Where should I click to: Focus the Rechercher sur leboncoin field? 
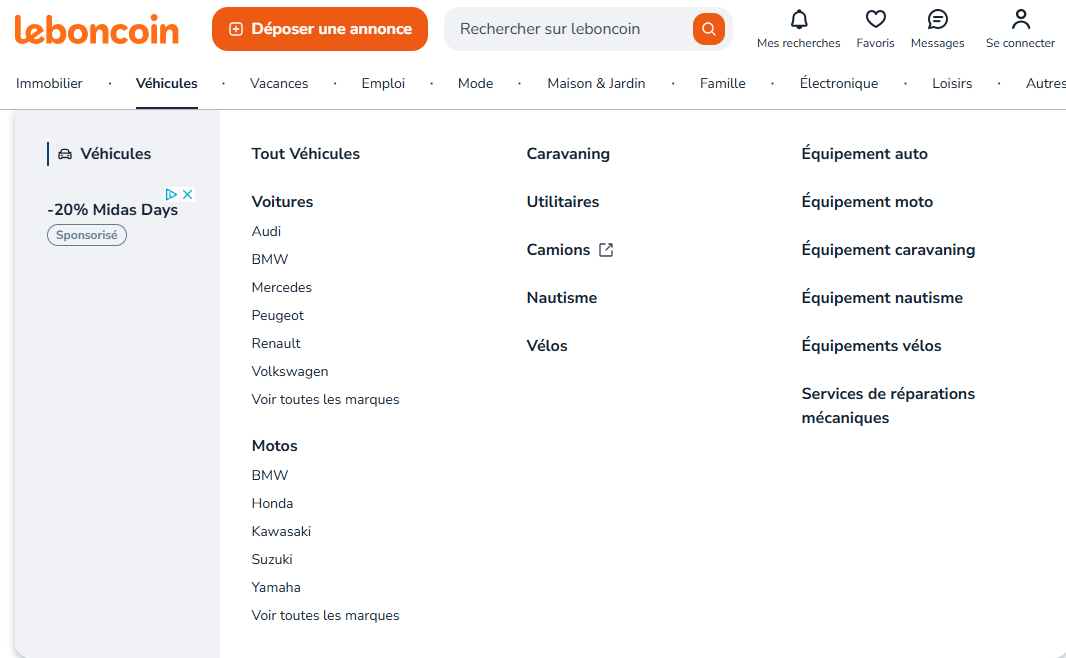(x=570, y=29)
